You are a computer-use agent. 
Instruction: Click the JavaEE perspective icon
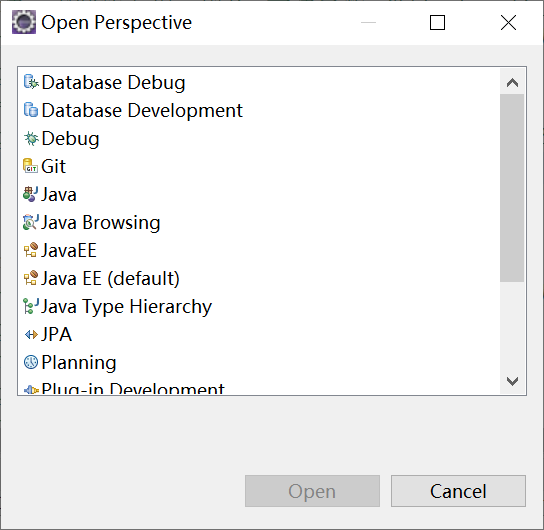[x=31, y=250]
